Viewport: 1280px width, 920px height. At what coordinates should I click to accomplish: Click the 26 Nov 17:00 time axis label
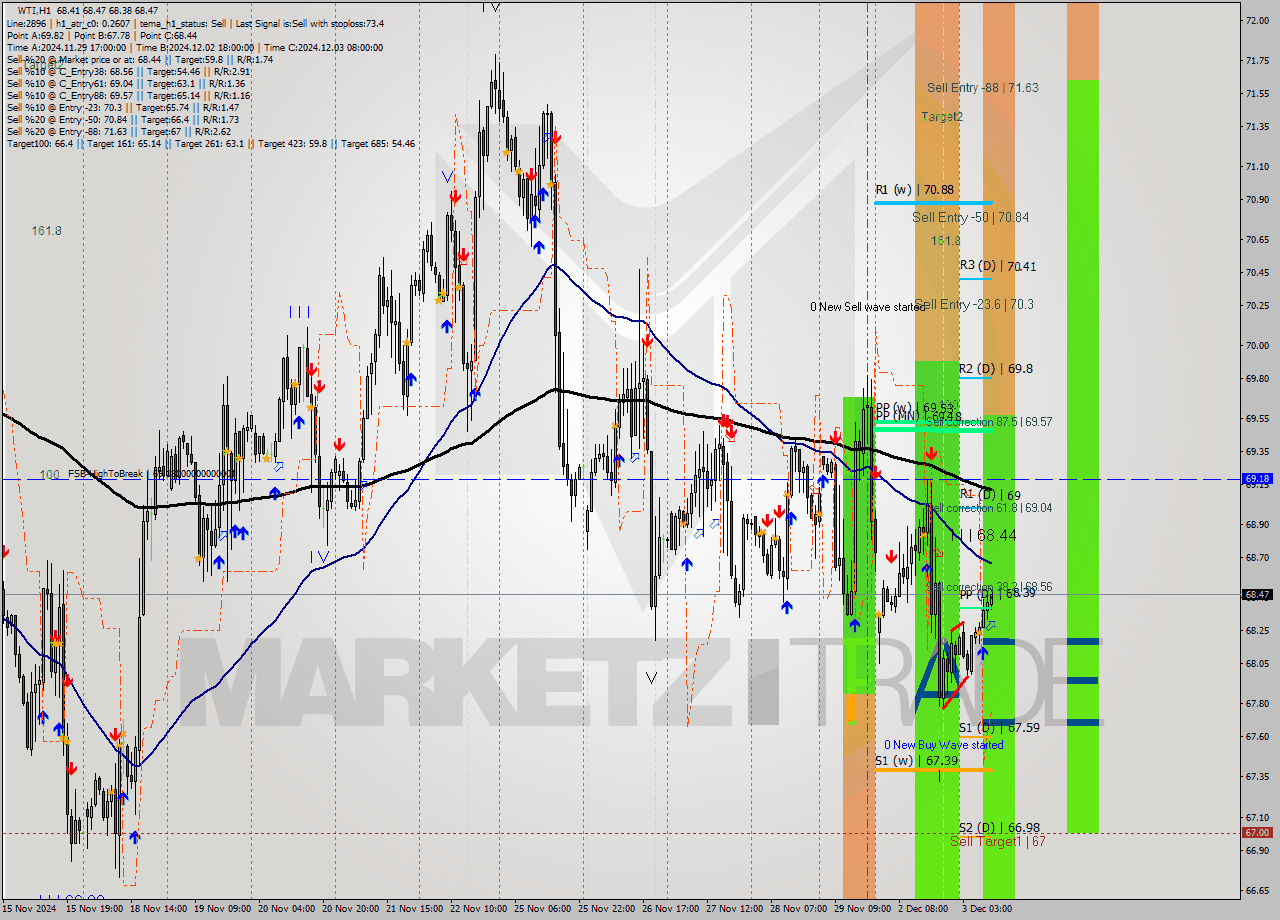(672, 909)
